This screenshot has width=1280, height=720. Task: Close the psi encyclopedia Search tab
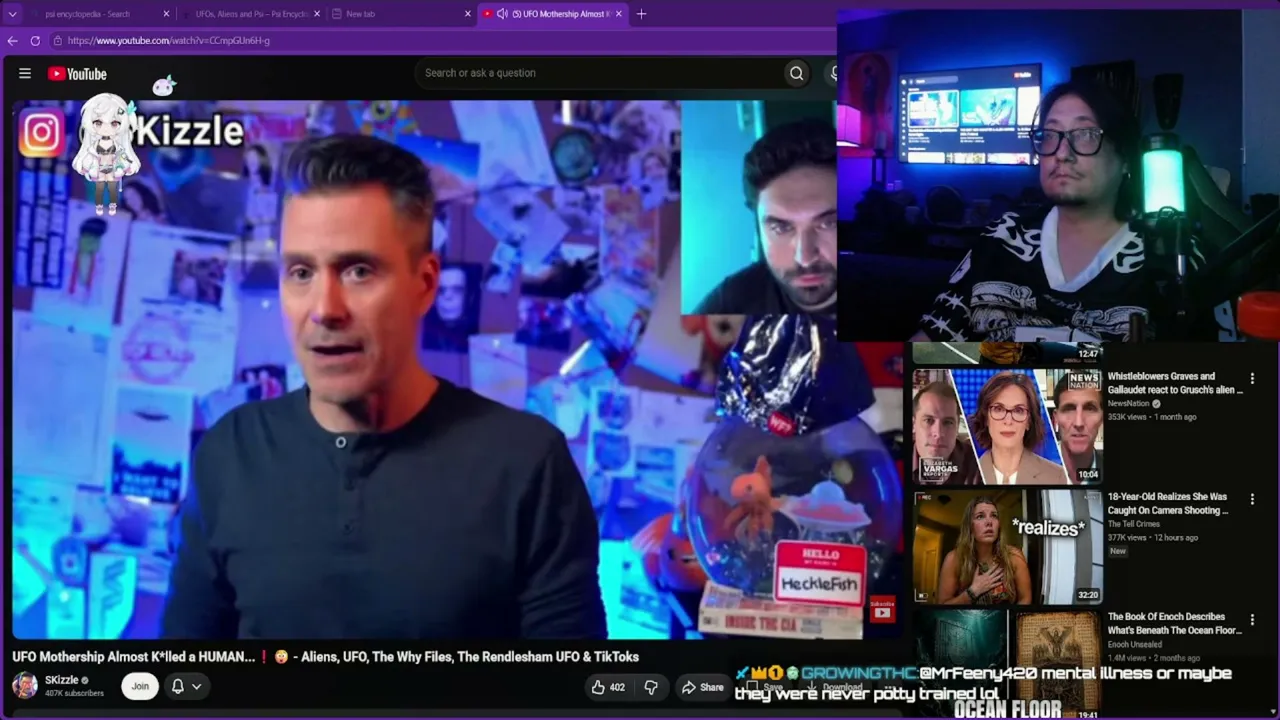(167, 14)
